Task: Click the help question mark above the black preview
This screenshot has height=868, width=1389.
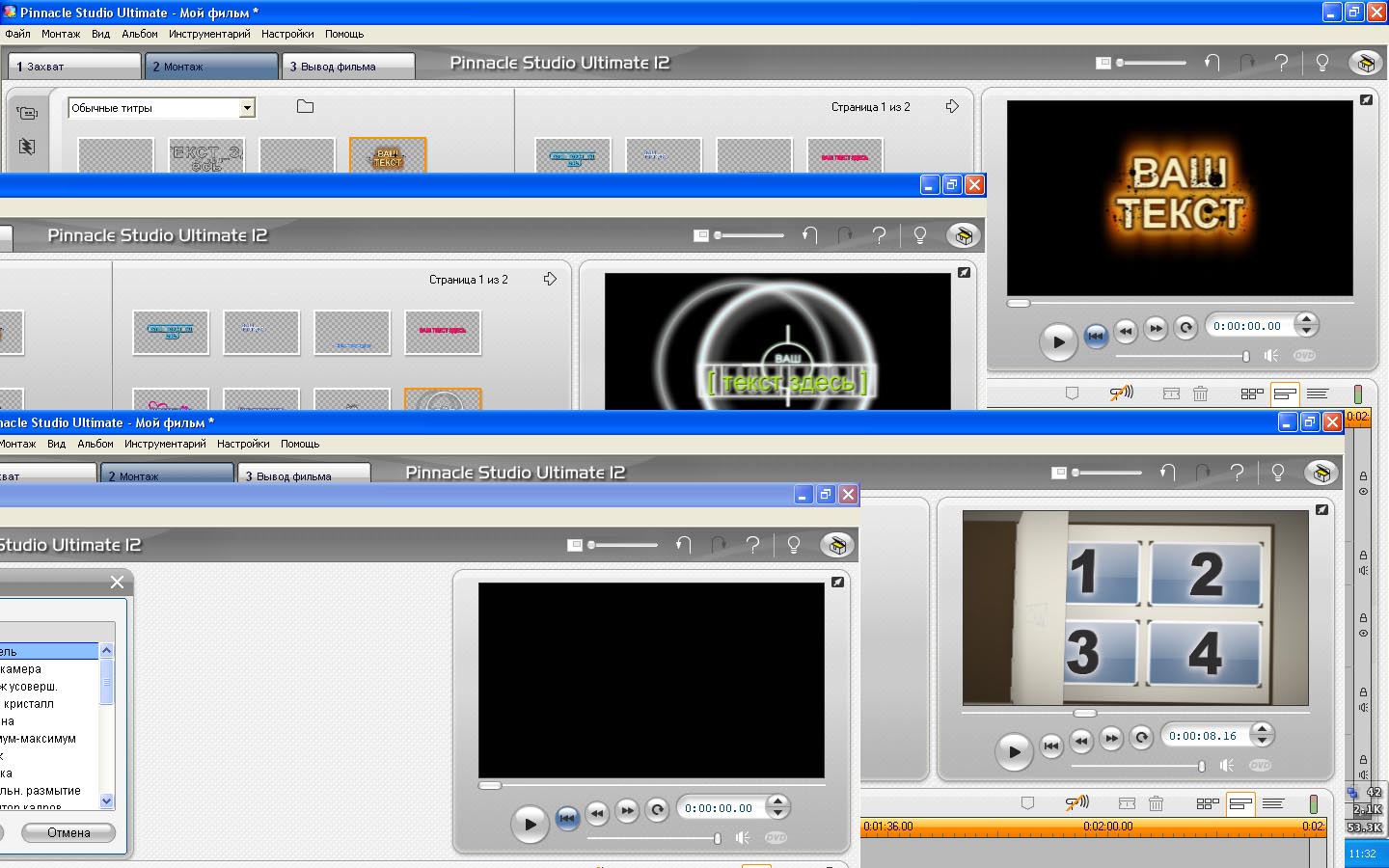Action: click(x=752, y=545)
